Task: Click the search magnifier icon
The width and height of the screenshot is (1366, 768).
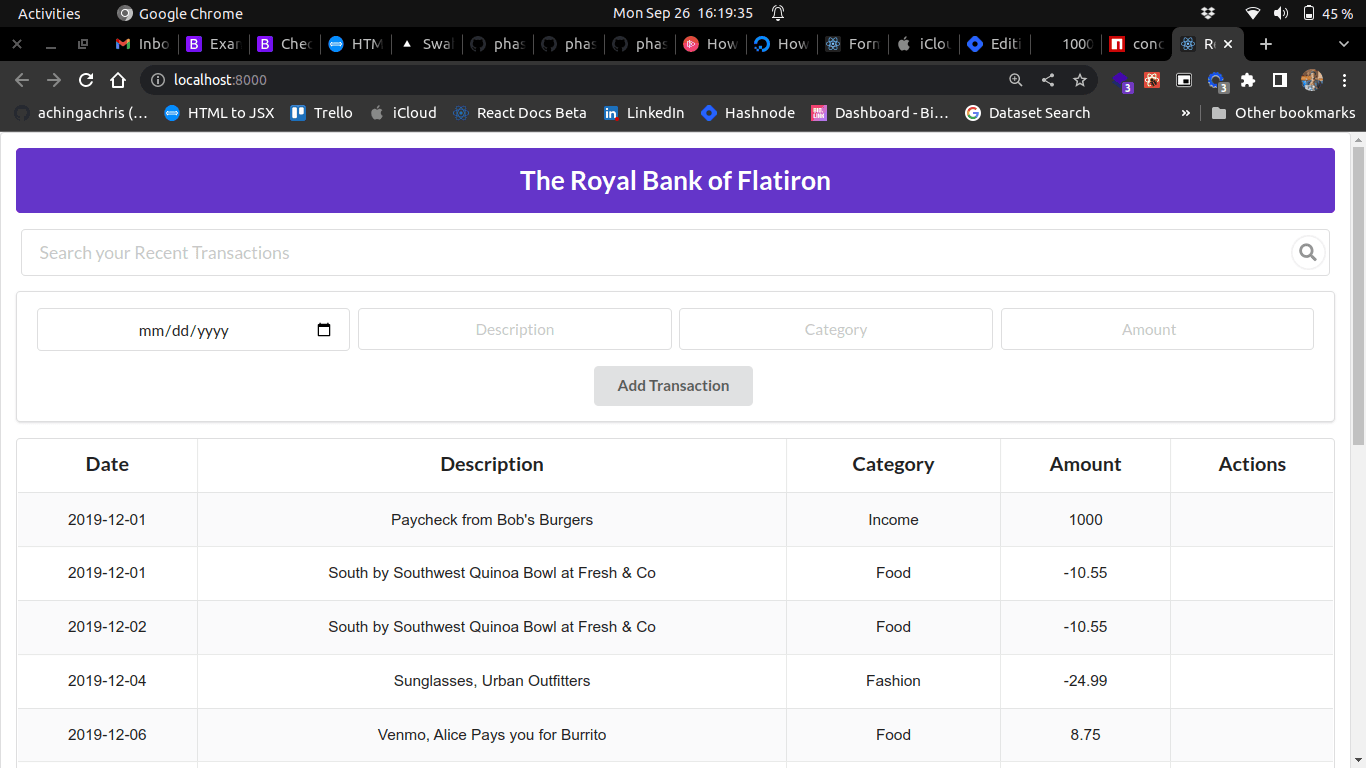Action: click(x=1307, y=253)
